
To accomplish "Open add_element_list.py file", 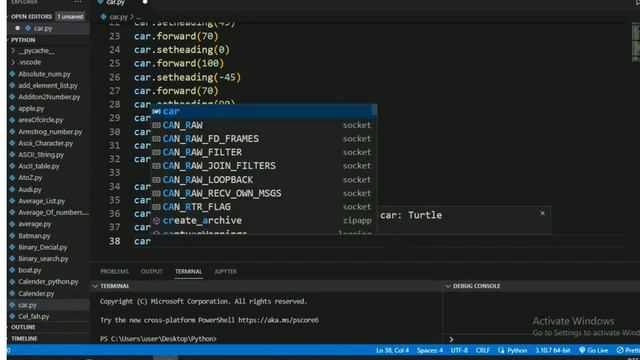I will (48, 86).
